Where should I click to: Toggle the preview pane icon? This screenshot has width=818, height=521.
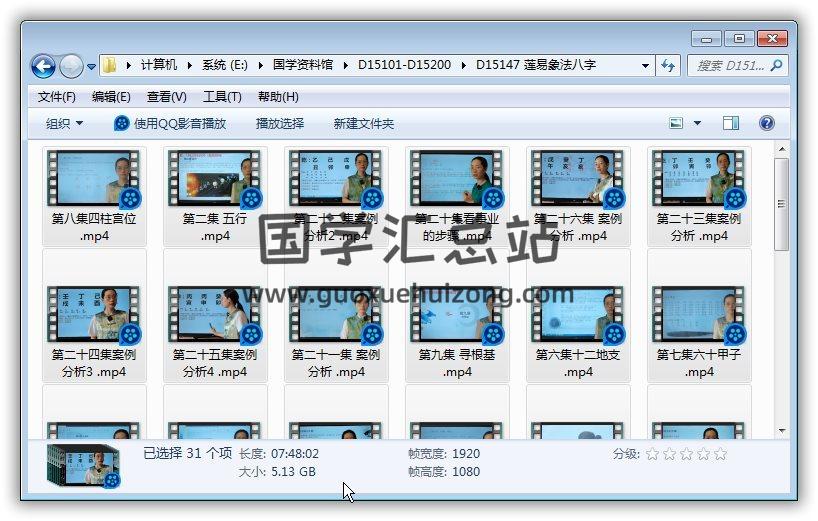(x=731, y=123)
